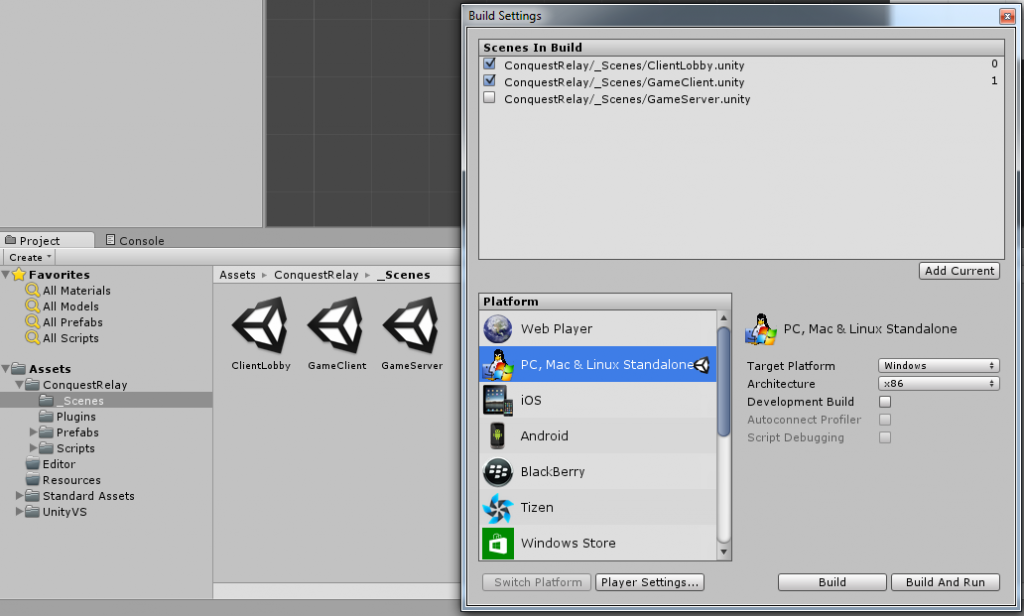The width and height of the screenshot is (1024, 616).
Task: Uncheck ClientLobby.unity scene in build
Action: [489, 64]
